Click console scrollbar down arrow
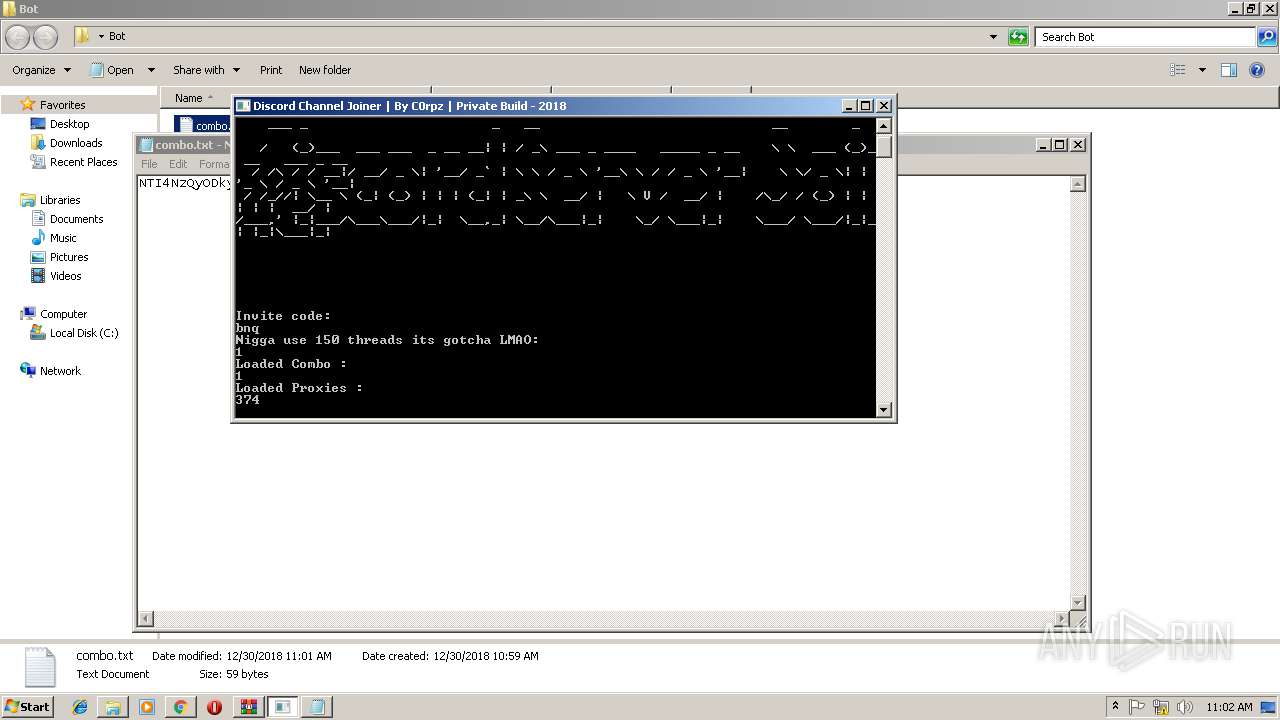1280x720 pixels. coord(883,409)
